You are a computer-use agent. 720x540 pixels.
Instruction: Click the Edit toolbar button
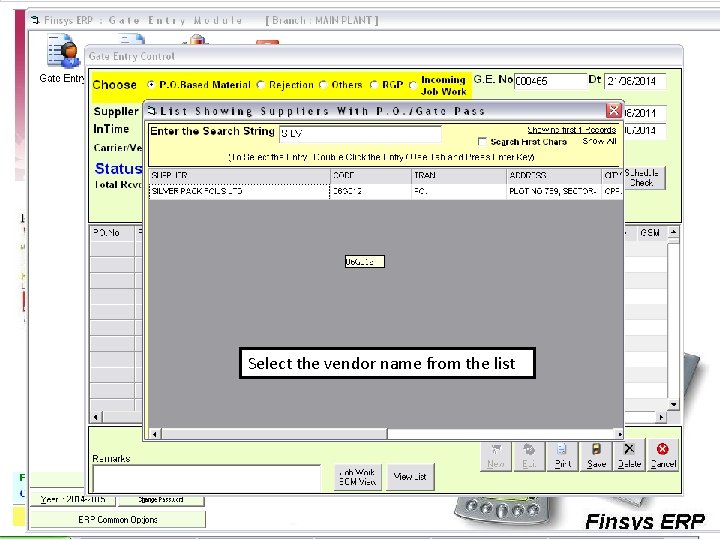pos(529,456)
